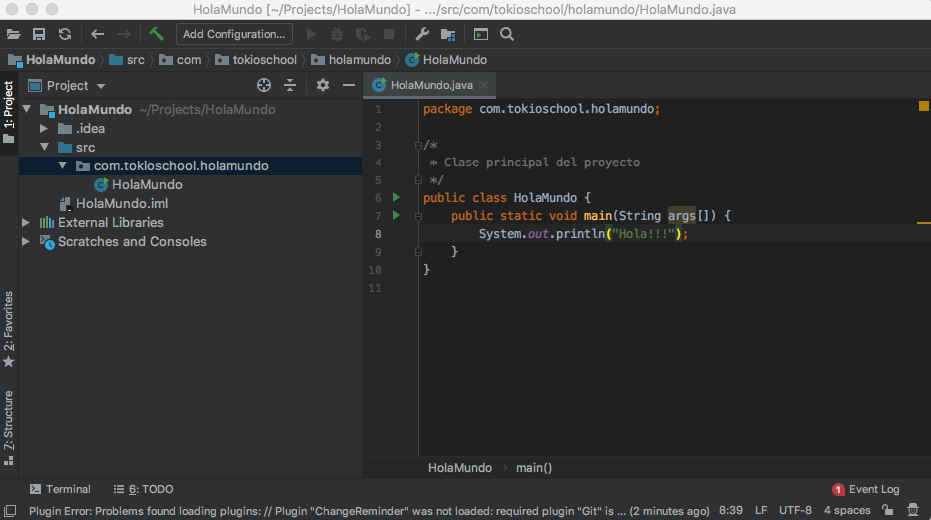The height and width of the screenshot is (520, 931).
Task: Click the Search Everywhere magnifier icon
Action: coord(507,34)
